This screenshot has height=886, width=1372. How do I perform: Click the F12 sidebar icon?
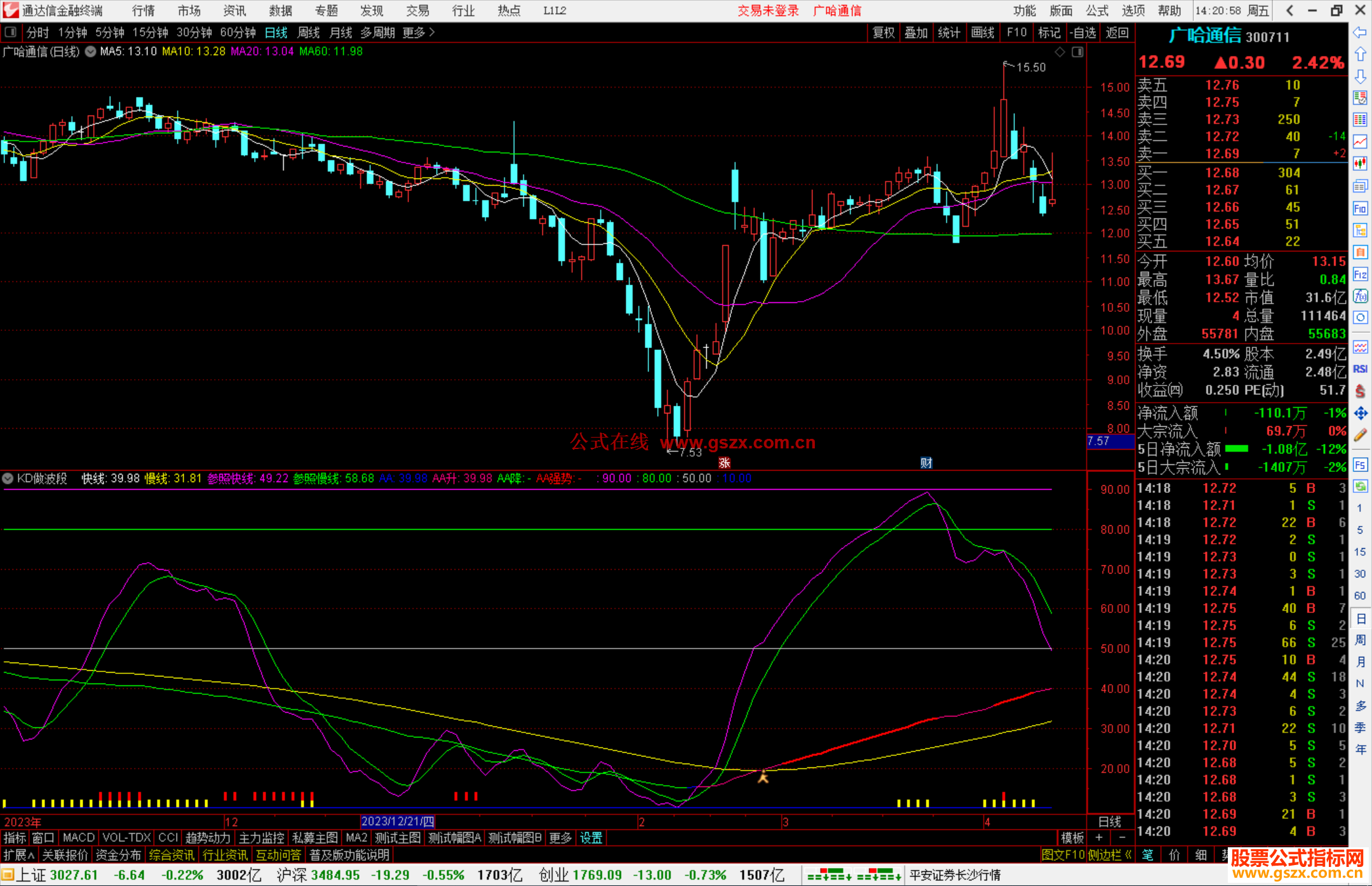tap(1360, 274)
